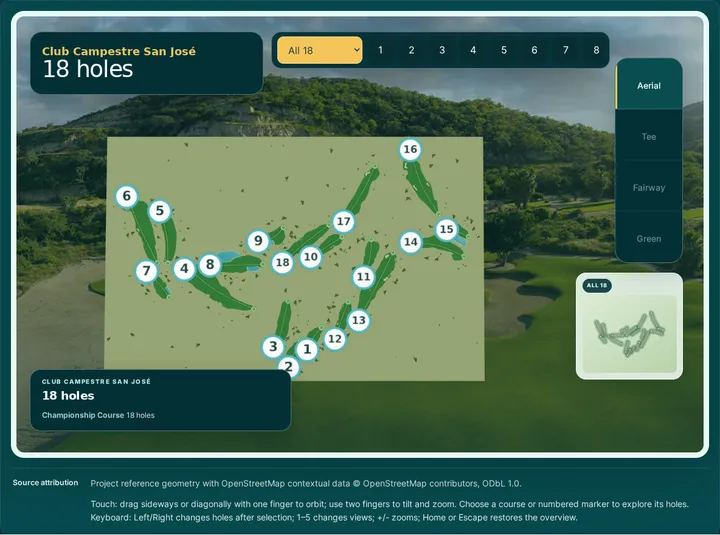The image size is (720, 535).
Task: Select hole marker 11 on the map
Action: pyautogui.click(x=364, y=276)
